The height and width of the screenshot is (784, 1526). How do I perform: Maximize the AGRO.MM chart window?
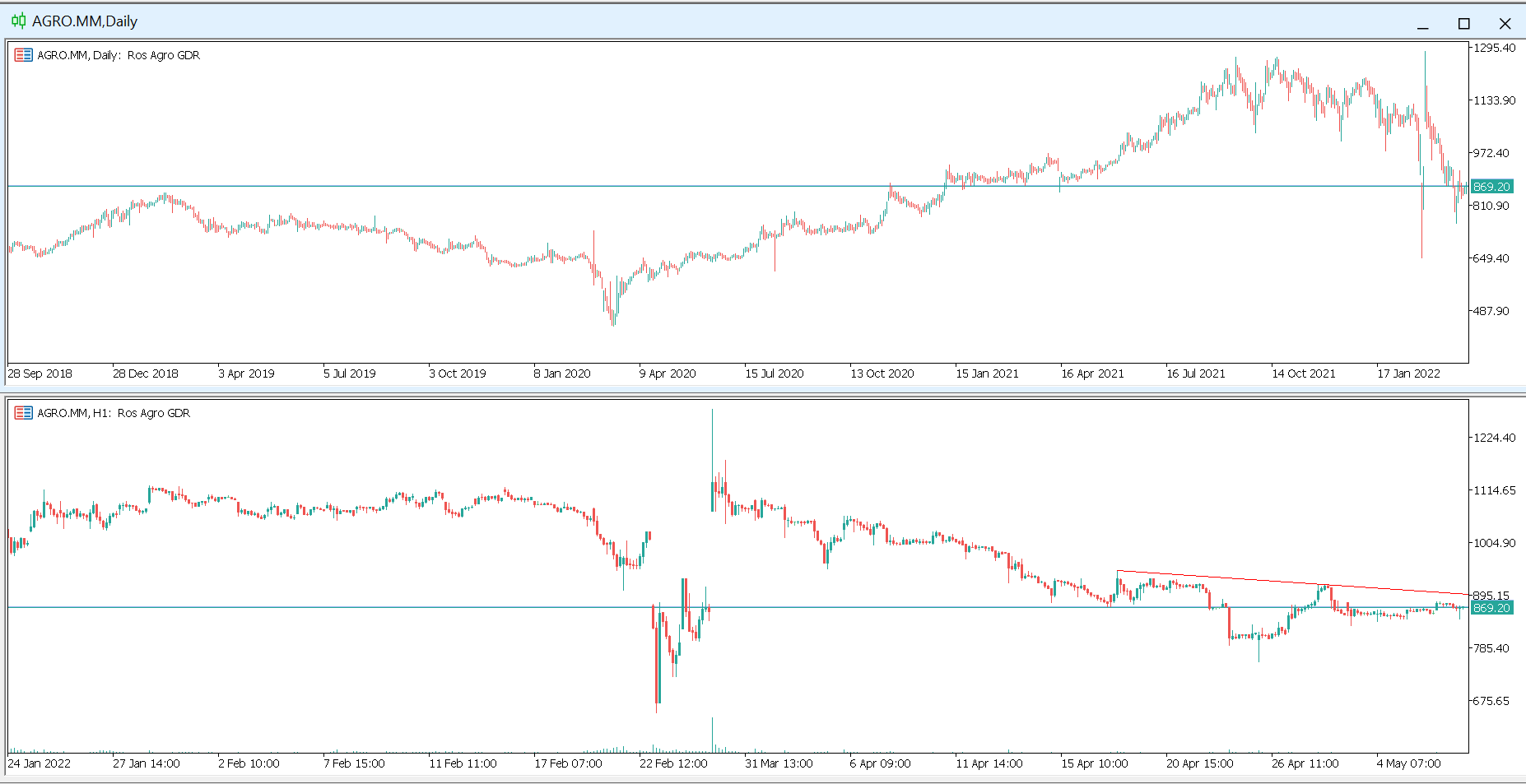click(x=1463, y=24)
